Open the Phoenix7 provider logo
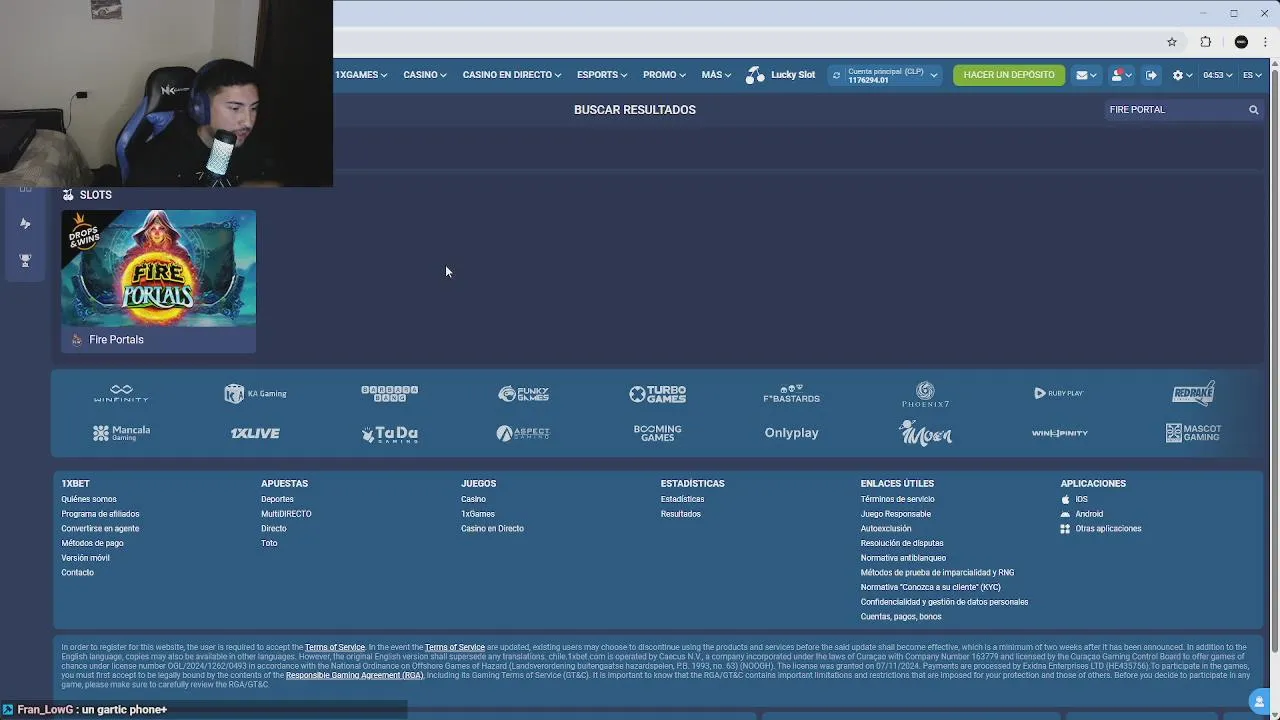The width and height of the screenshot is (1280, 720). click(925, 394)
